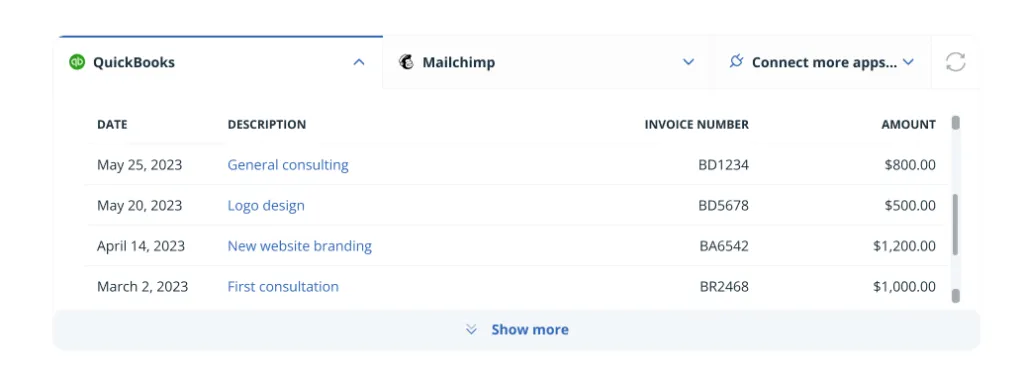The image size is (1024, 378).
Task: Click the Mailchimp monkey logo icon
Action: coord(406,62)
